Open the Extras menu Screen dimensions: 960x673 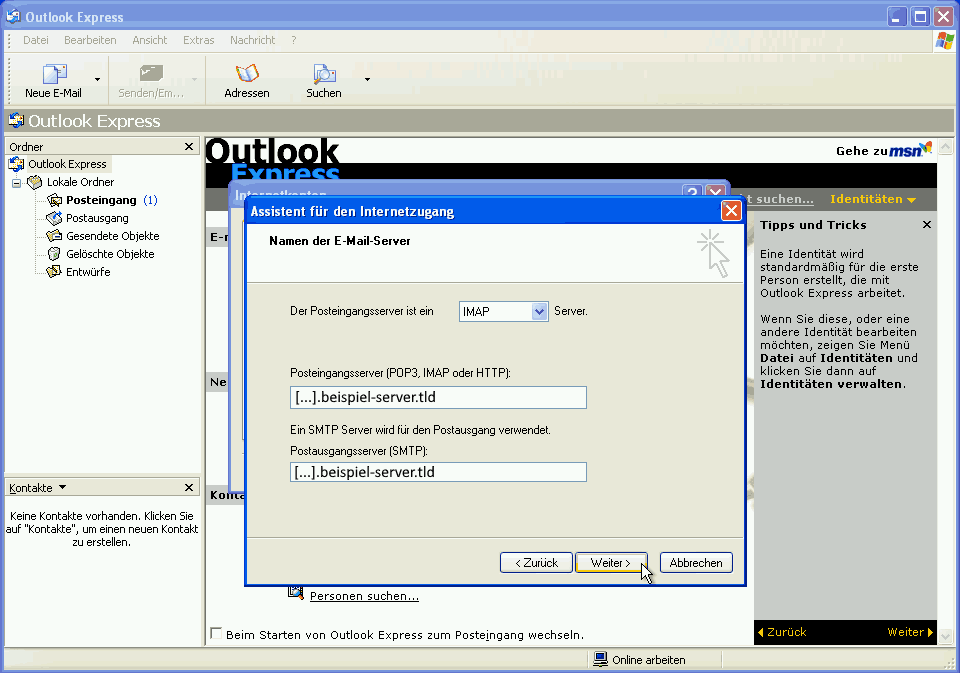point(198,40)
